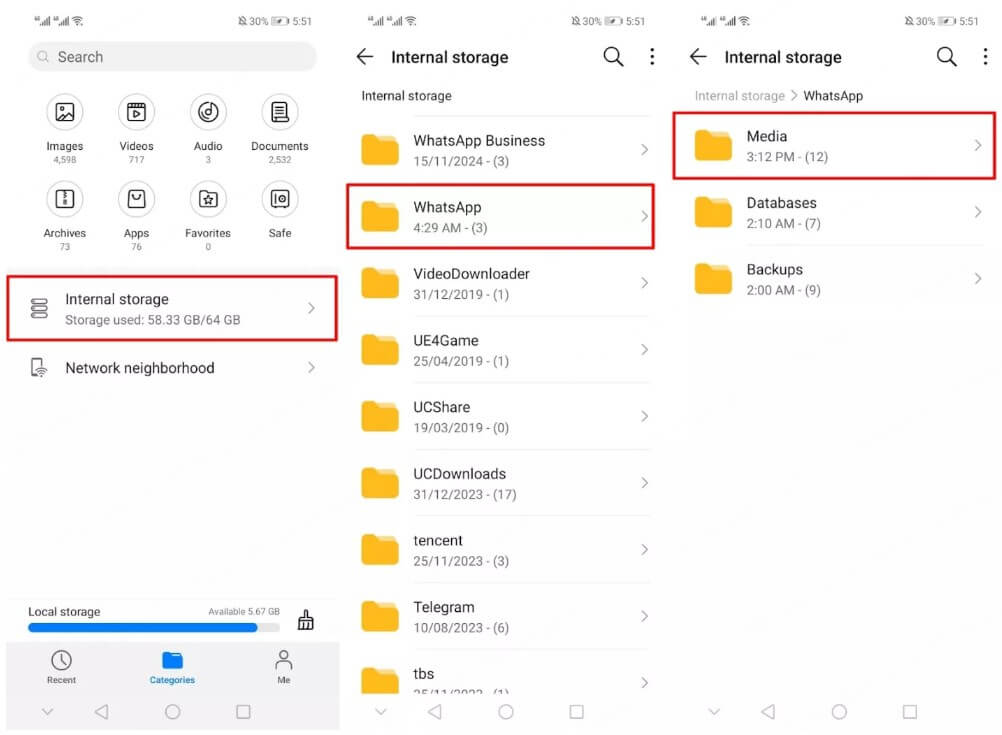Expand the Backups folder chevron
The height and width of the screenshot is (735, 1002).
(x=977, y=279)
